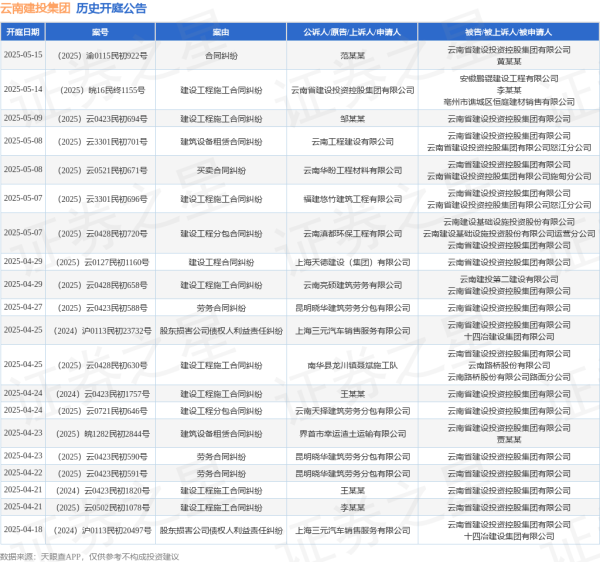Click defendant 贾某某
Viewport: 600px width, 562px height.
coord(509,440)
